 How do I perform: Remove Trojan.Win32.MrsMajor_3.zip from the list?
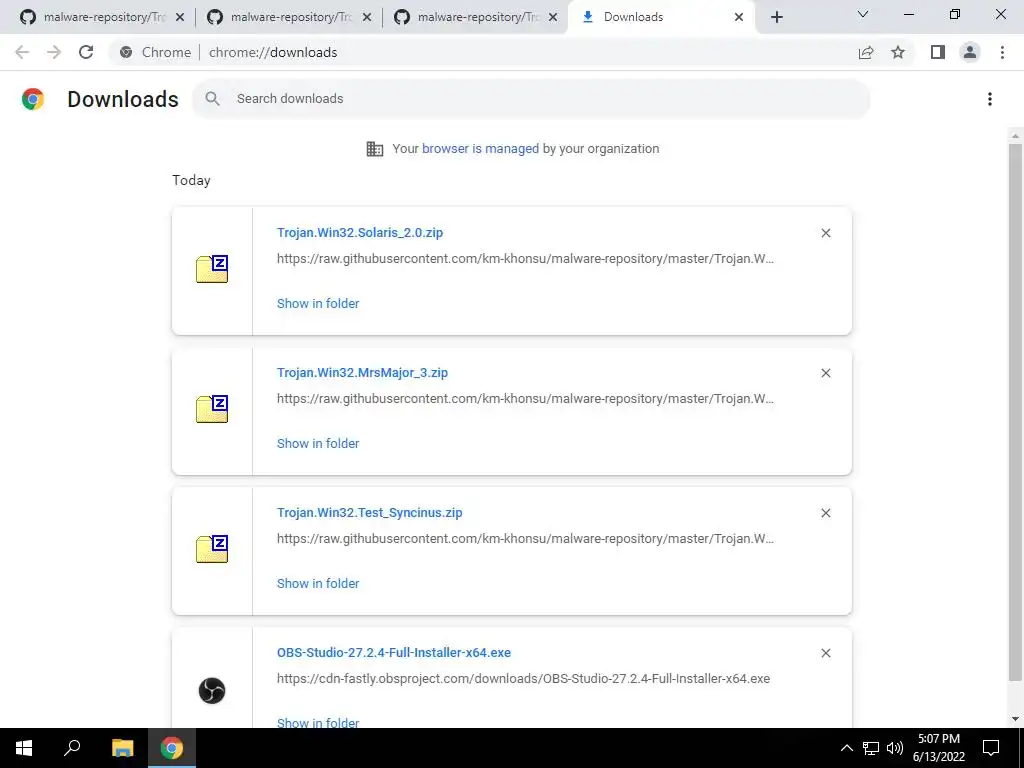[x=826, y=373]
